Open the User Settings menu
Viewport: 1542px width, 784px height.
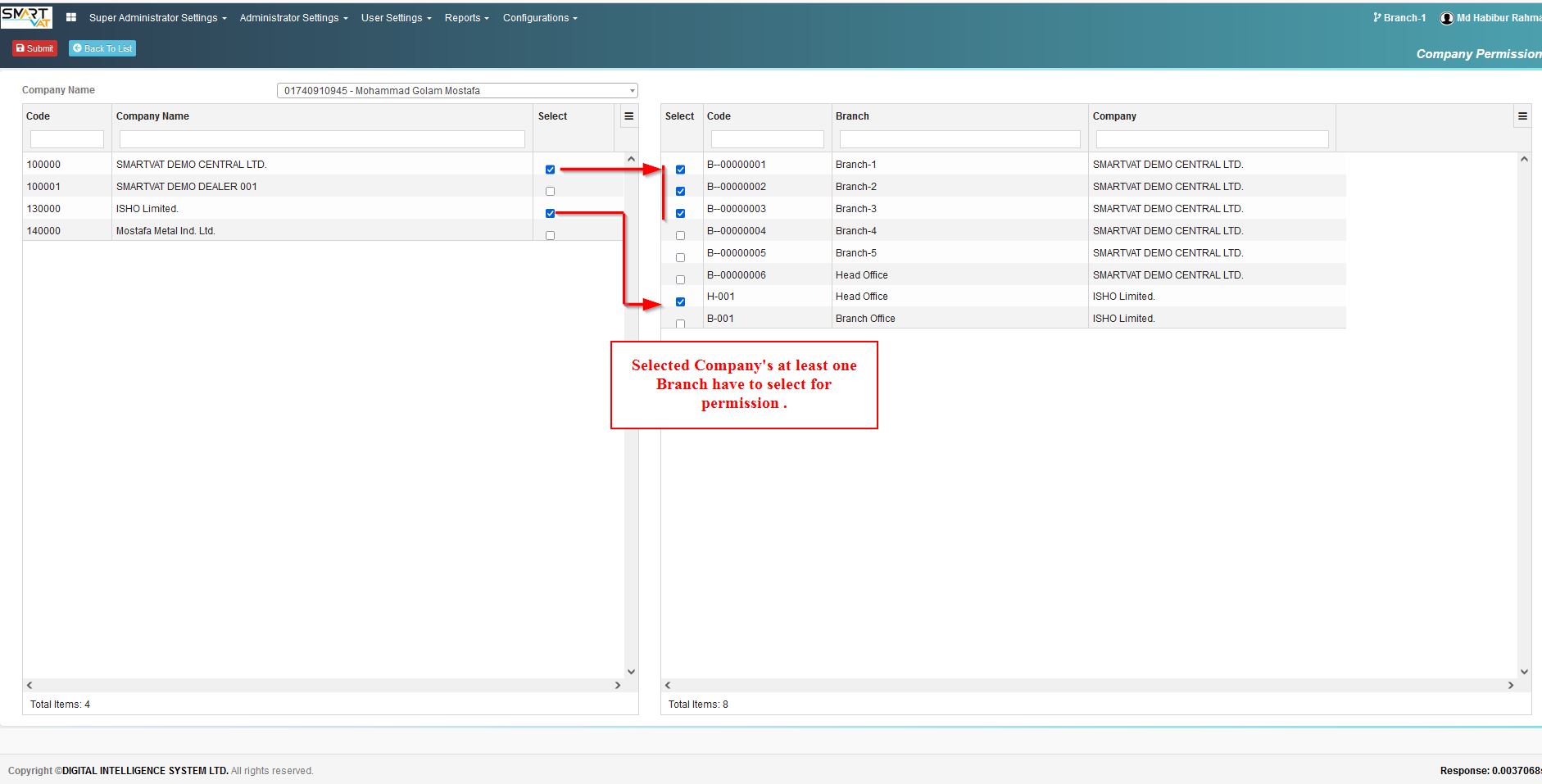396,18
